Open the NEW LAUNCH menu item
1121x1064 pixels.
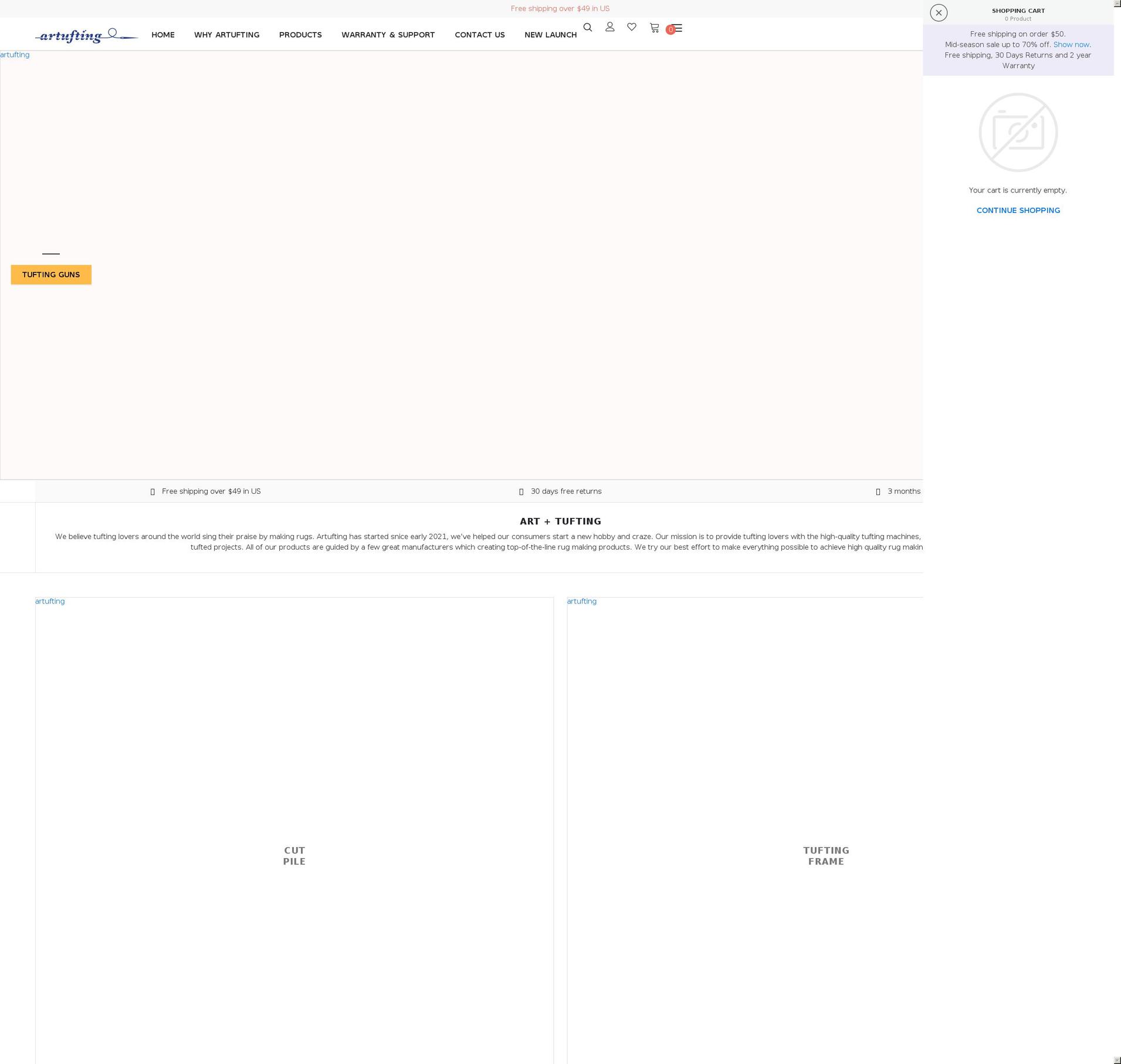tap(550, 35)
